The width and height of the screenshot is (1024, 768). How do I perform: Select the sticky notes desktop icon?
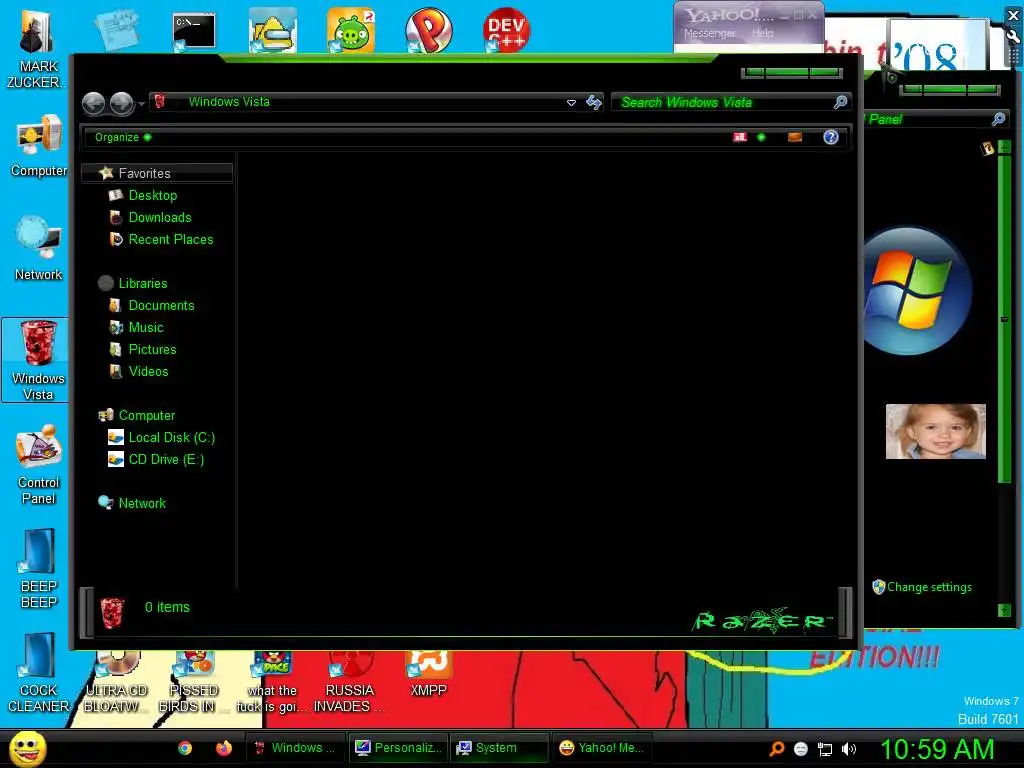click(x=117, y=29)
